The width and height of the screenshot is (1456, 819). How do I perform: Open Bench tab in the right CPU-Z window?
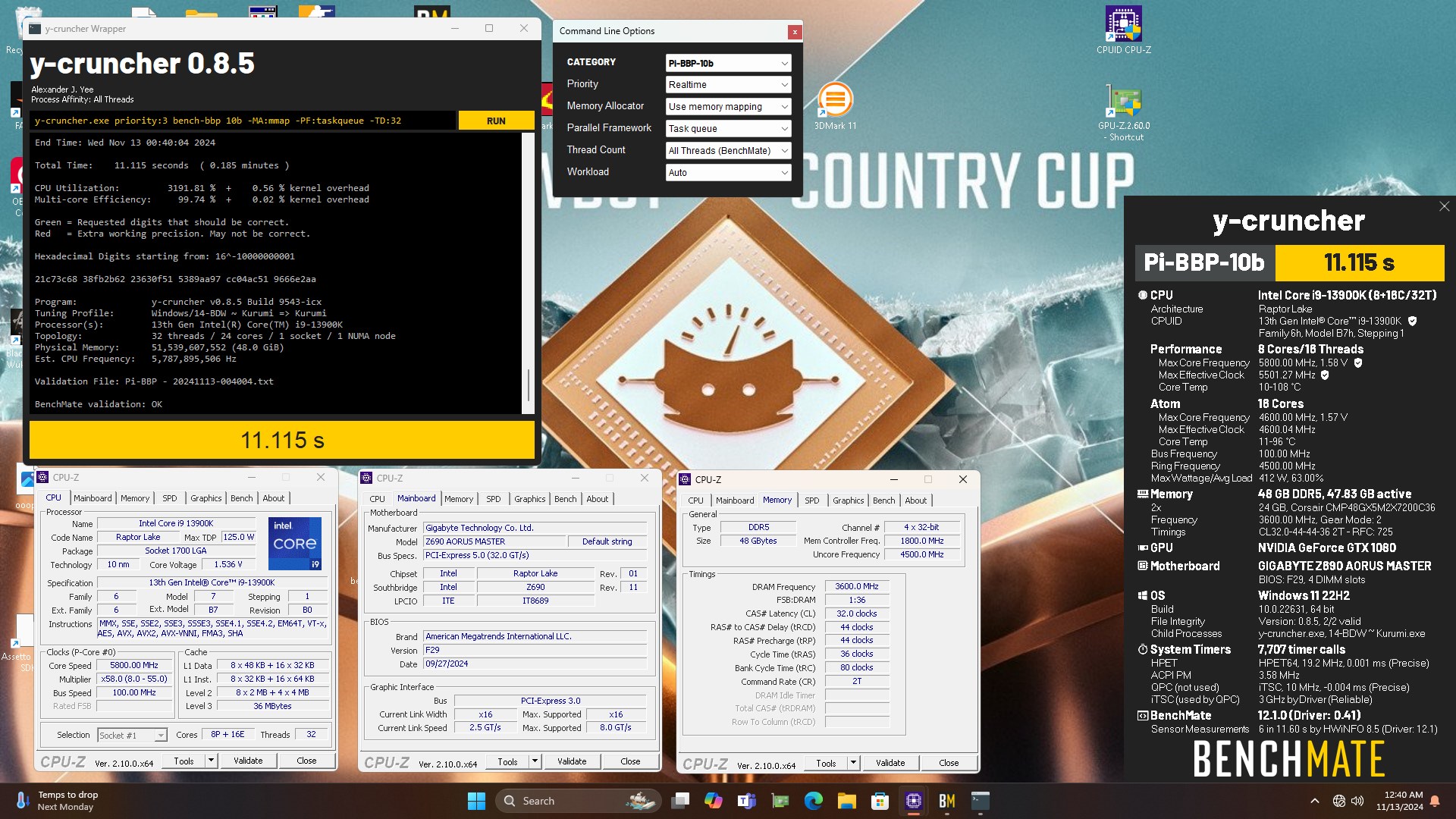pyautogui.click(x=883, y=500)
